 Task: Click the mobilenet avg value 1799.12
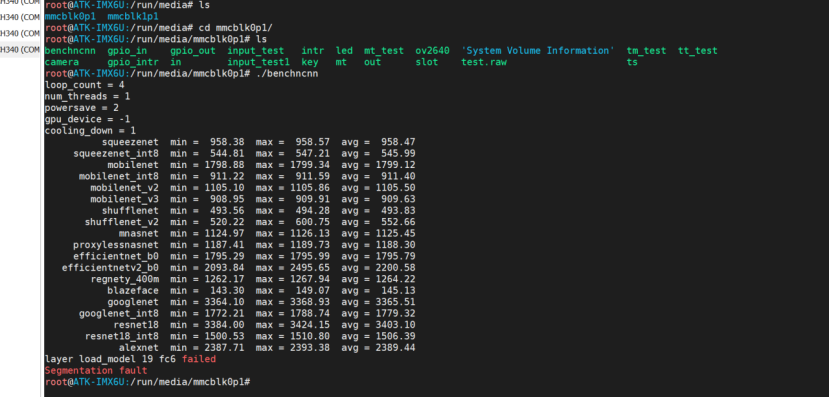(x=395, y=165)
